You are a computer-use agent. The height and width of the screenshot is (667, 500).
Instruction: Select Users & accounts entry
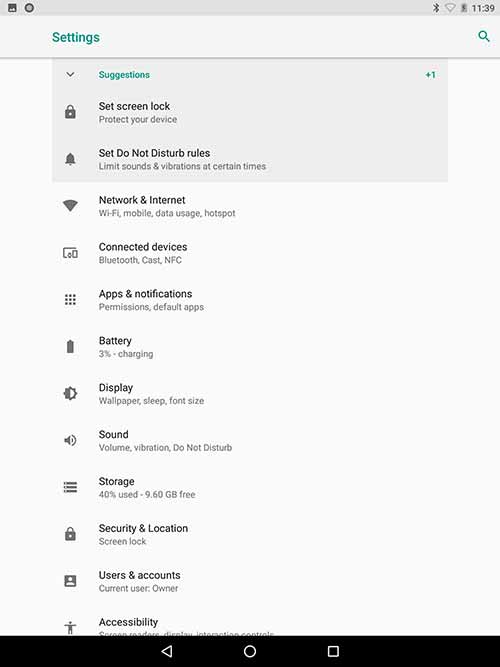[x=250, y=581]
